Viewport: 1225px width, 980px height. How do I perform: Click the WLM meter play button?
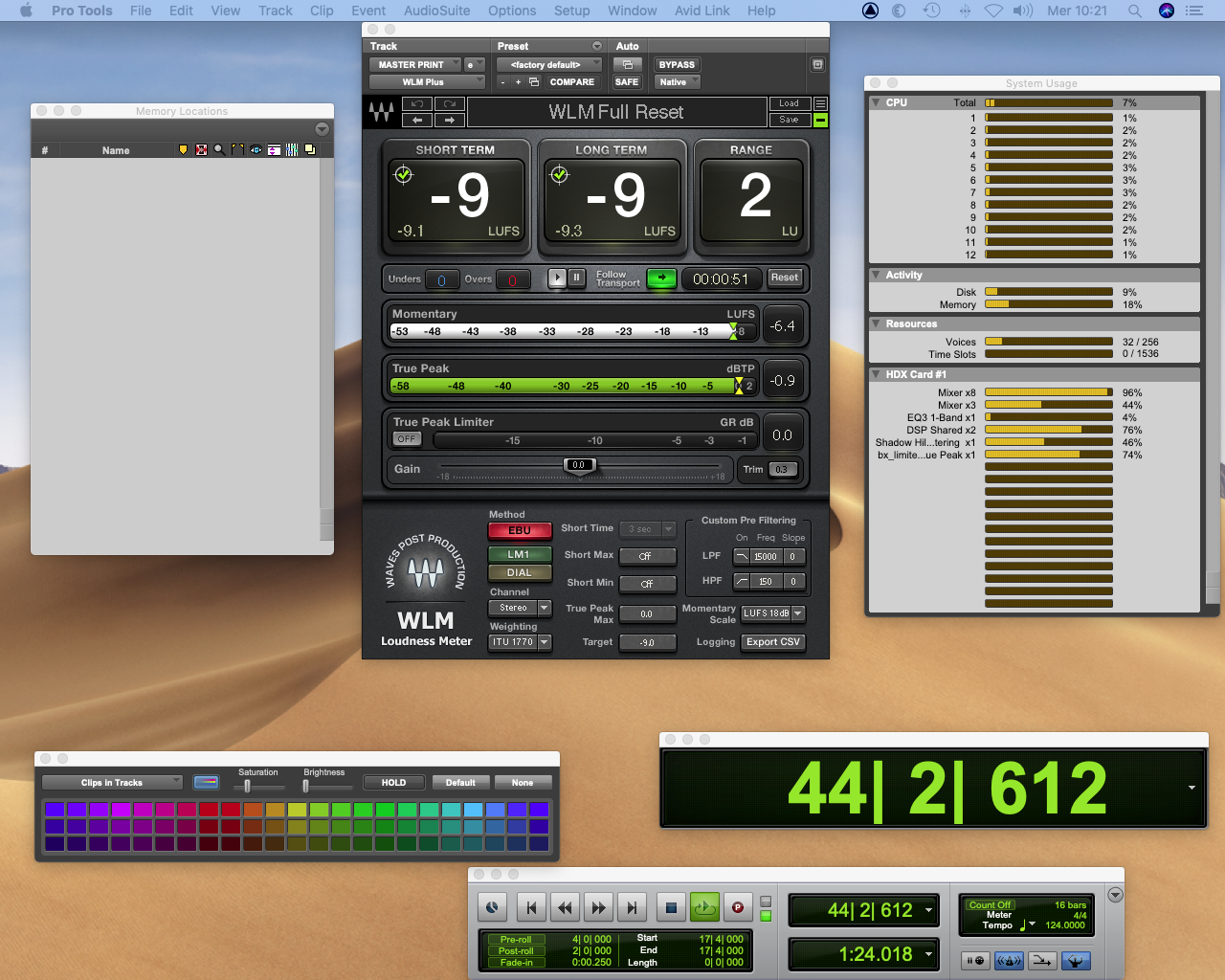(557, 278)
